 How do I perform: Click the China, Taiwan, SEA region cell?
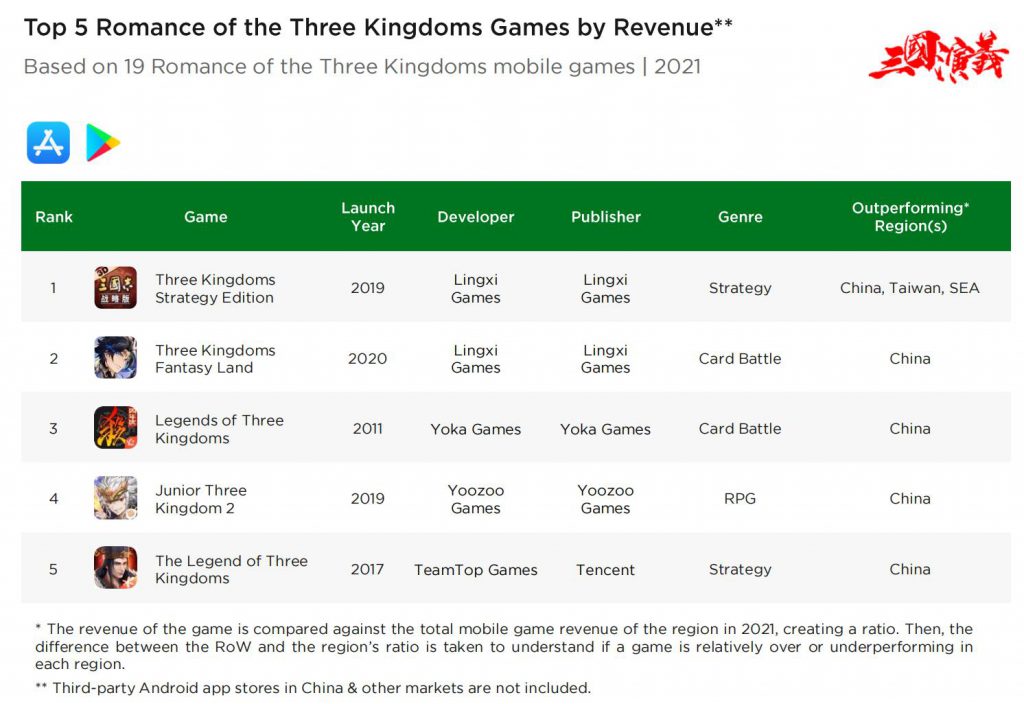click(910, 288)
